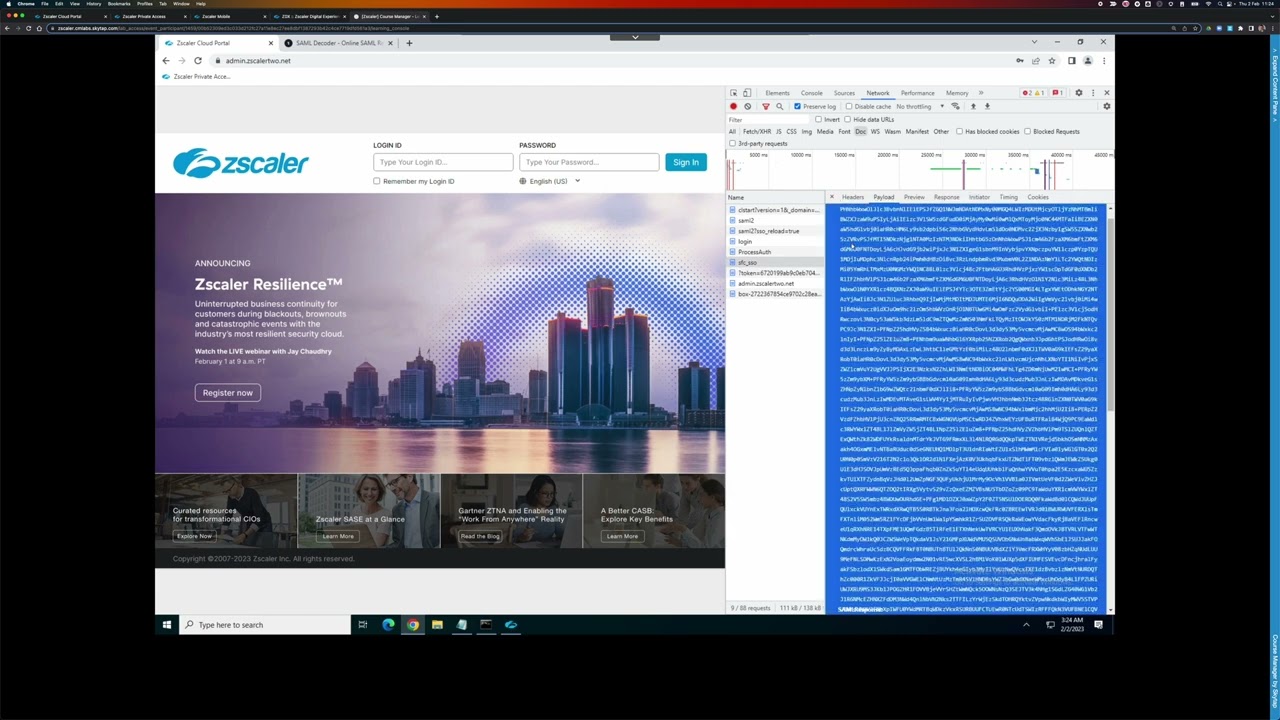Check the Invert filter checkbox
Image resolution: width=1280 pixels, height=720 pixels.
[818, 119]
